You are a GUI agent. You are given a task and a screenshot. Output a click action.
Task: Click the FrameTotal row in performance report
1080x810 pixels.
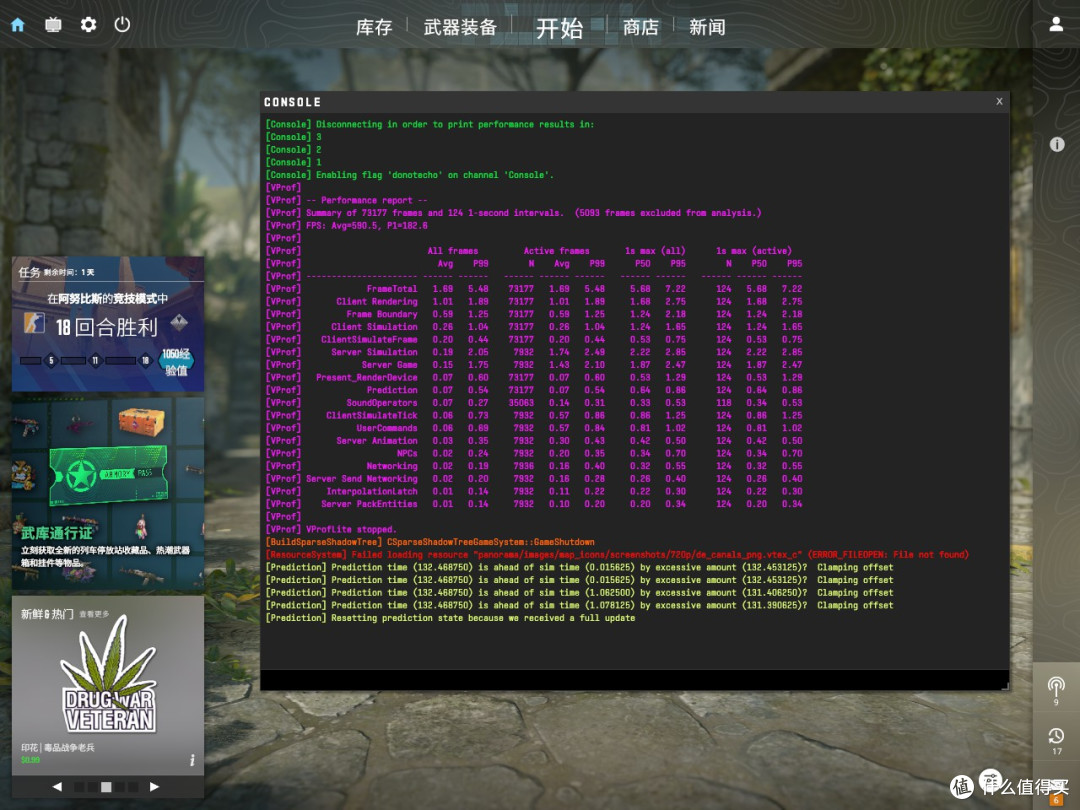pos(534,289)
